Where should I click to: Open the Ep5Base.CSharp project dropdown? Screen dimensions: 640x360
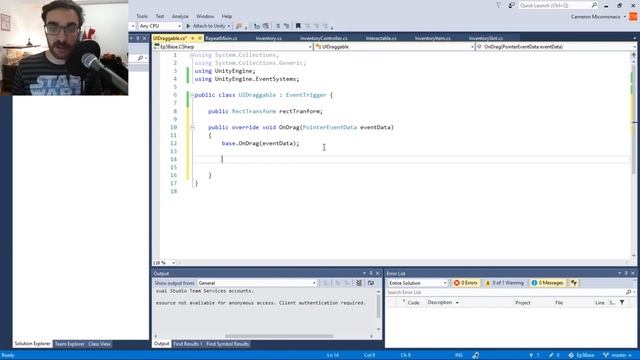[233, 47]
